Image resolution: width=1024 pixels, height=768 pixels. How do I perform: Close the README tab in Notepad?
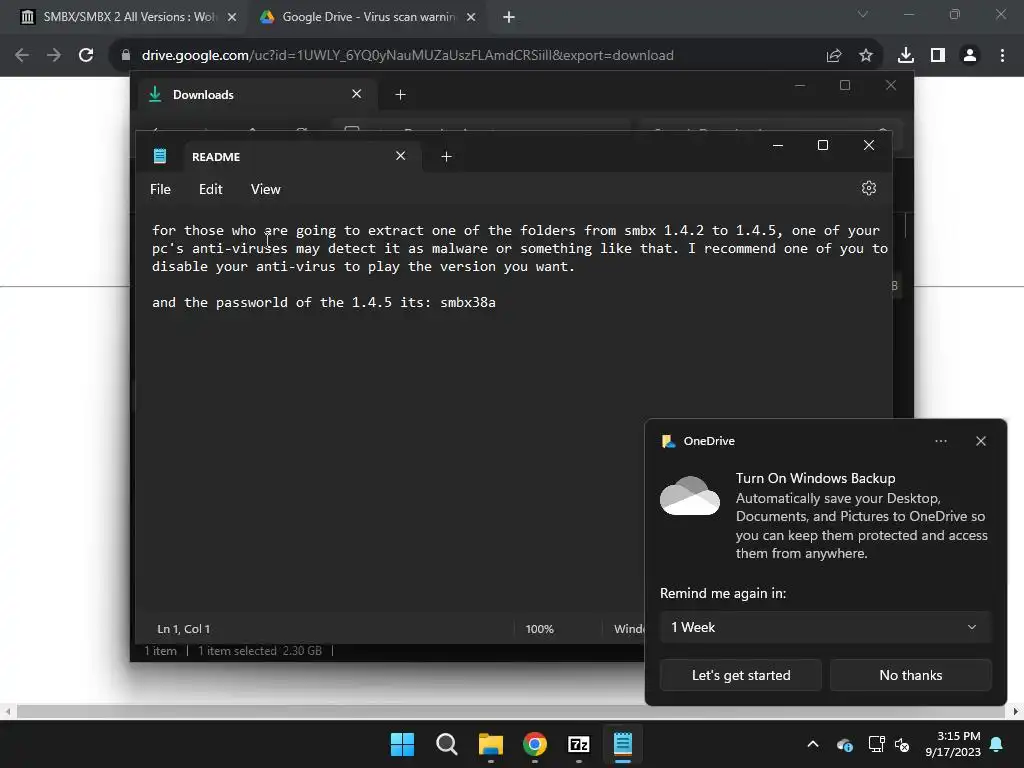click(400, 156)
